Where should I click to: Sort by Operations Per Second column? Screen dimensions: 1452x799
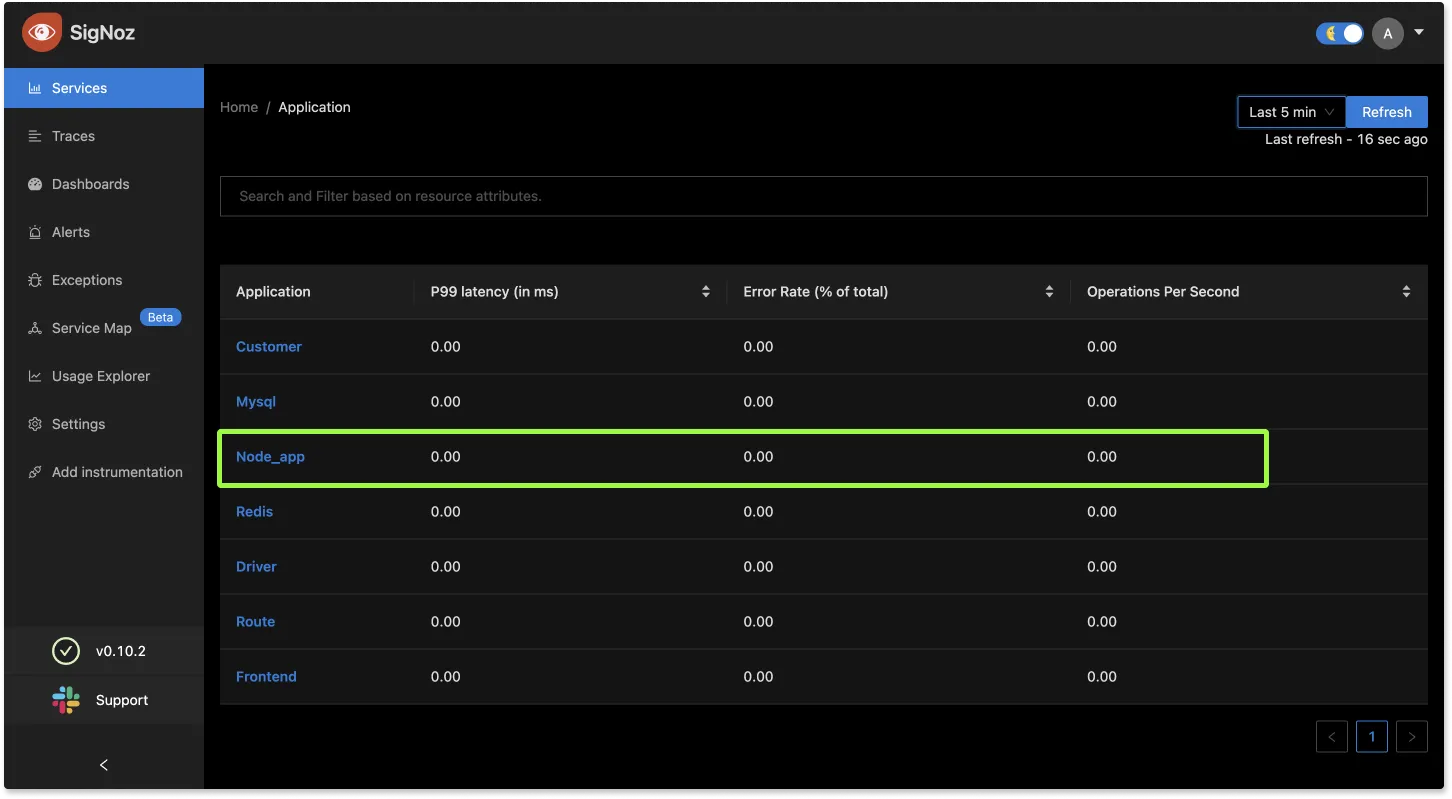(1407, 292)
